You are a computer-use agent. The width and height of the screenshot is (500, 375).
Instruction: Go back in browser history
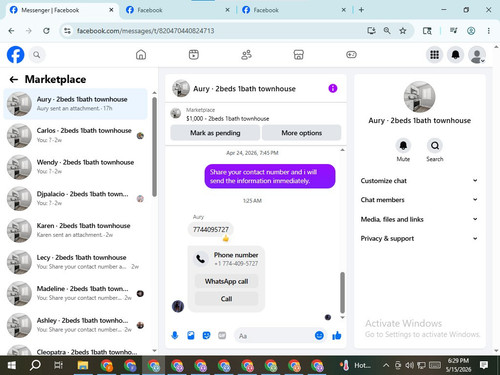pyautogui.click(x=11, y=31)
